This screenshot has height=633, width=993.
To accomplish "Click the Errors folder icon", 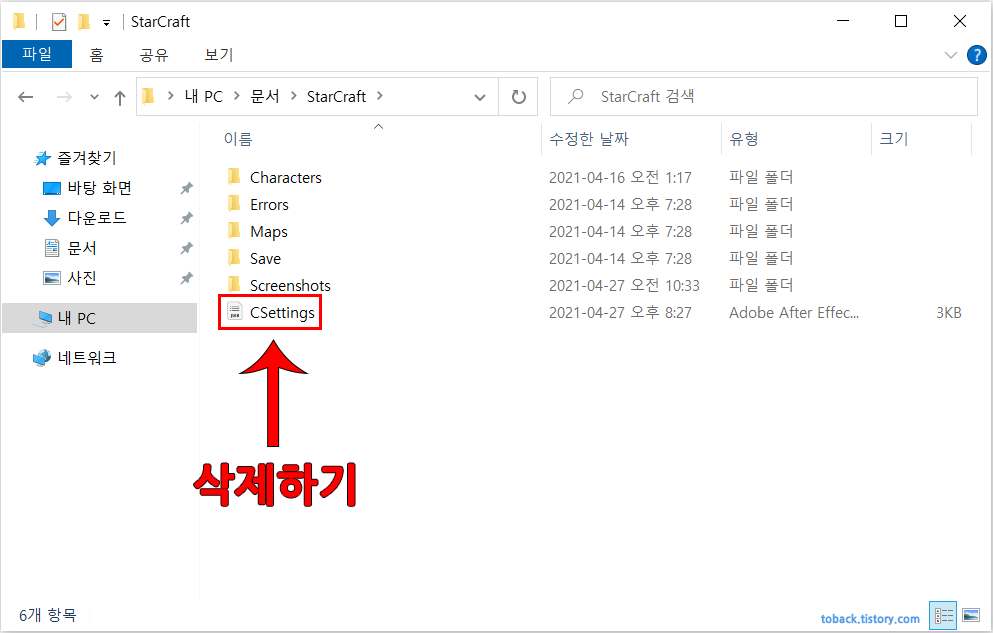I will tap(234, 203).
